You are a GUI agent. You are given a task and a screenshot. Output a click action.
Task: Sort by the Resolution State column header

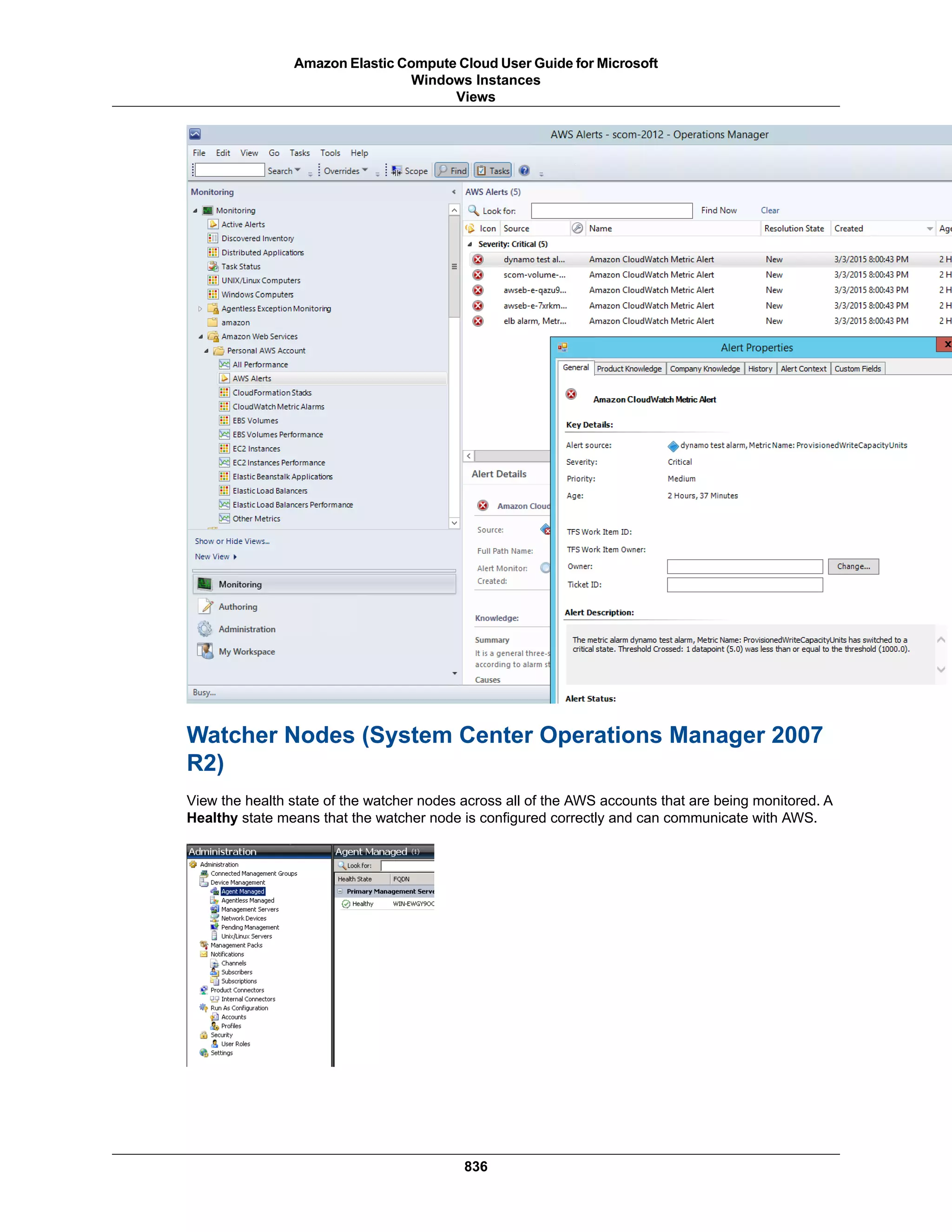click(794, 228)
